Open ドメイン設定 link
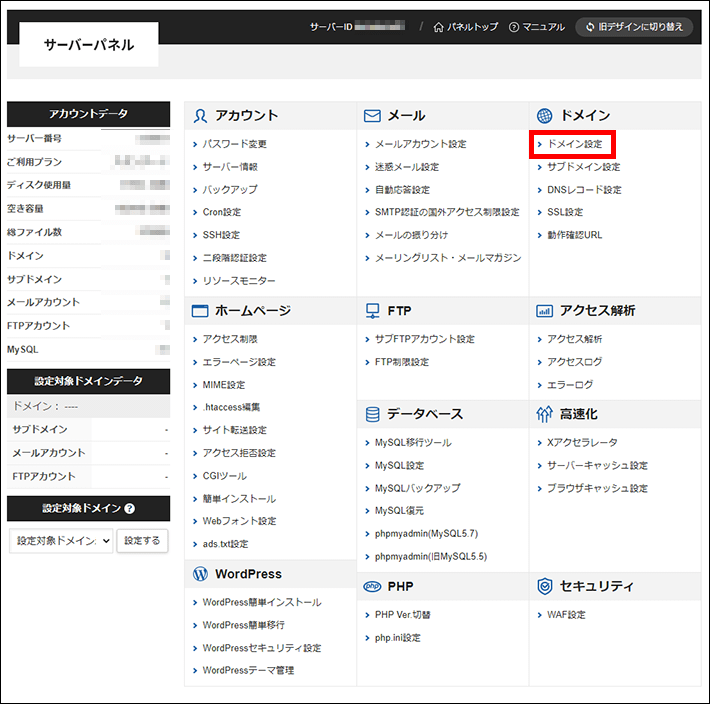 (574, 144)
